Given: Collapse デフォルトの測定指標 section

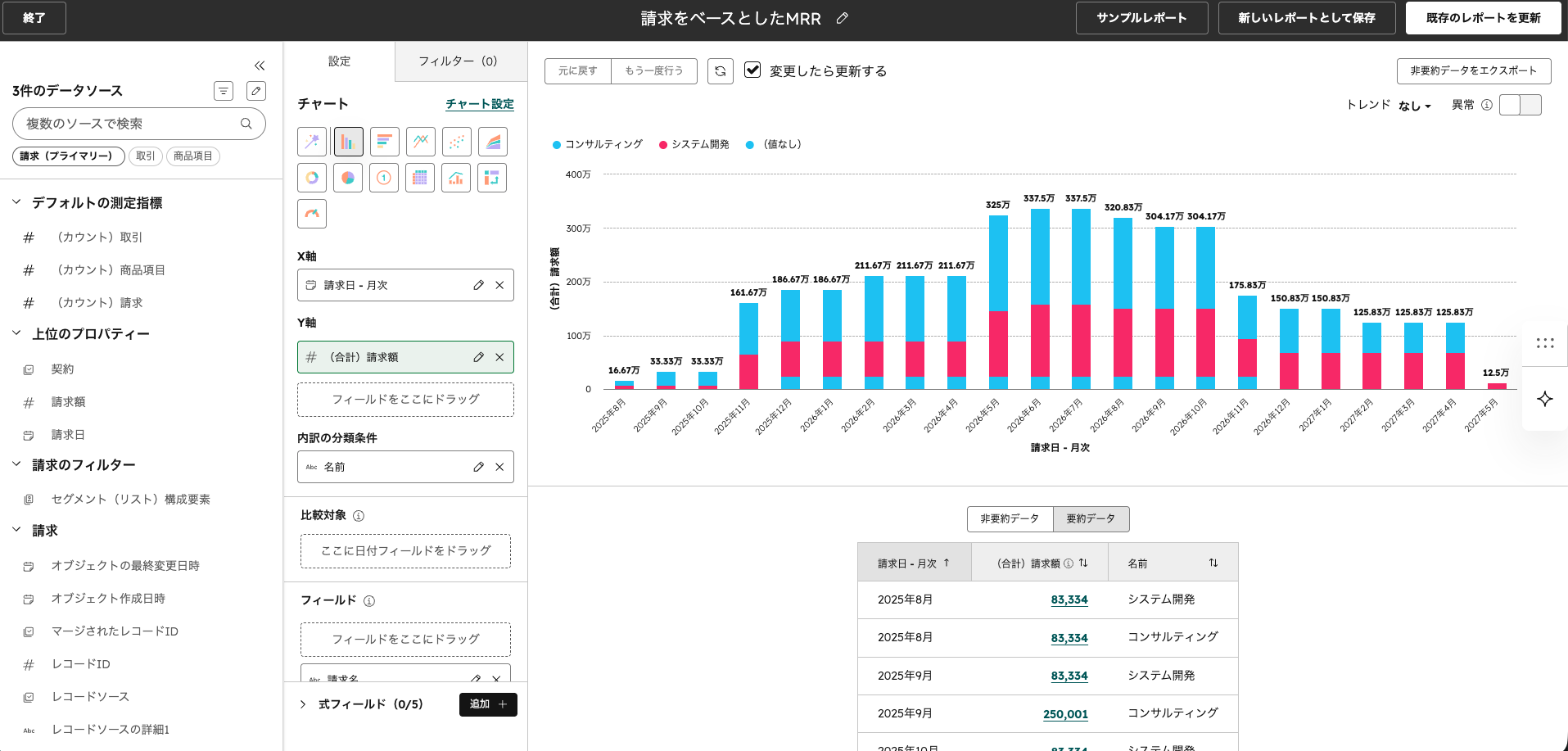Looking at the screenshot, I should click(x=16, y=201).
